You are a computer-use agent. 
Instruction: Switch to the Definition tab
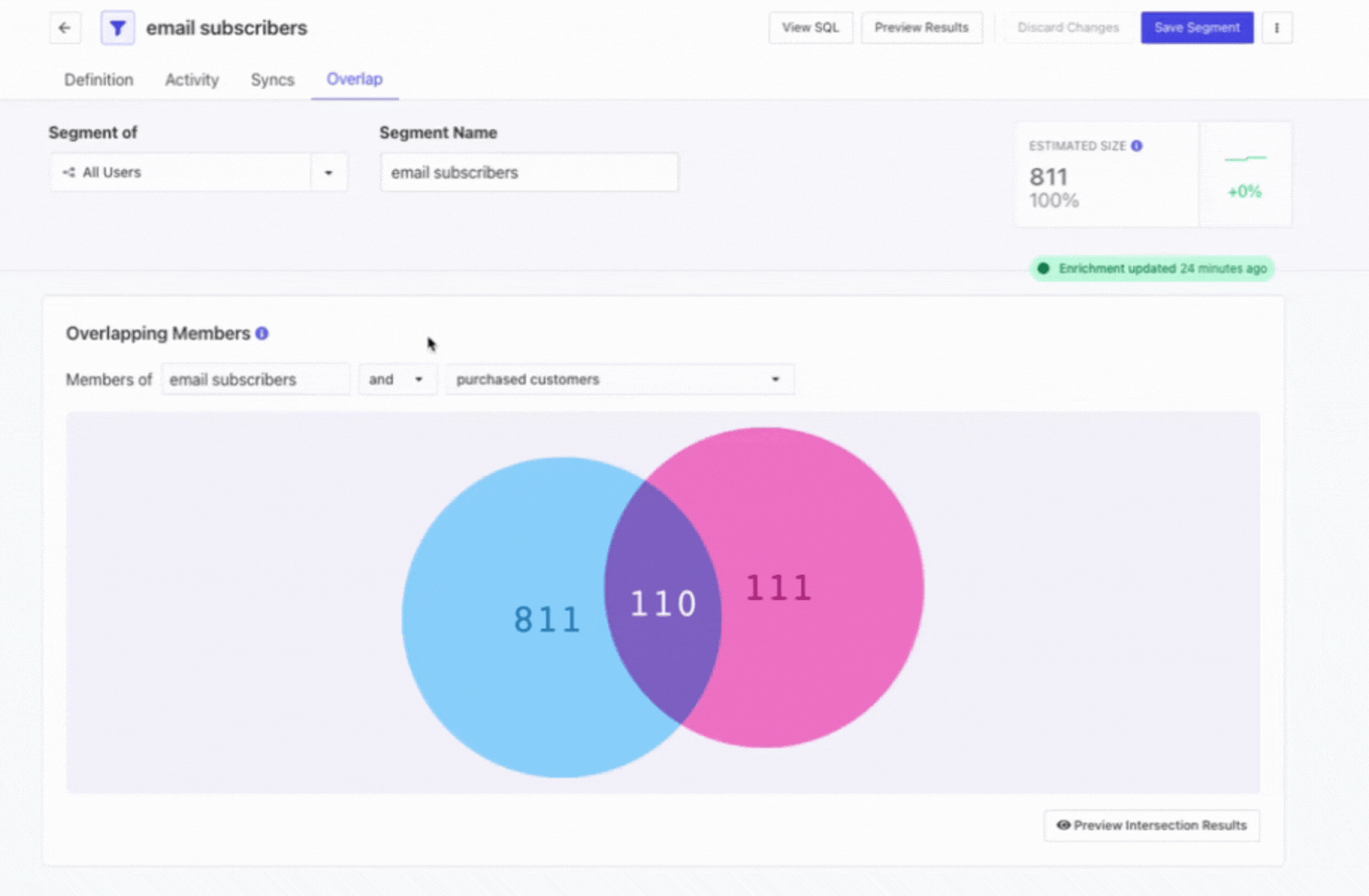pyautogui.click(x=99, y=80)
